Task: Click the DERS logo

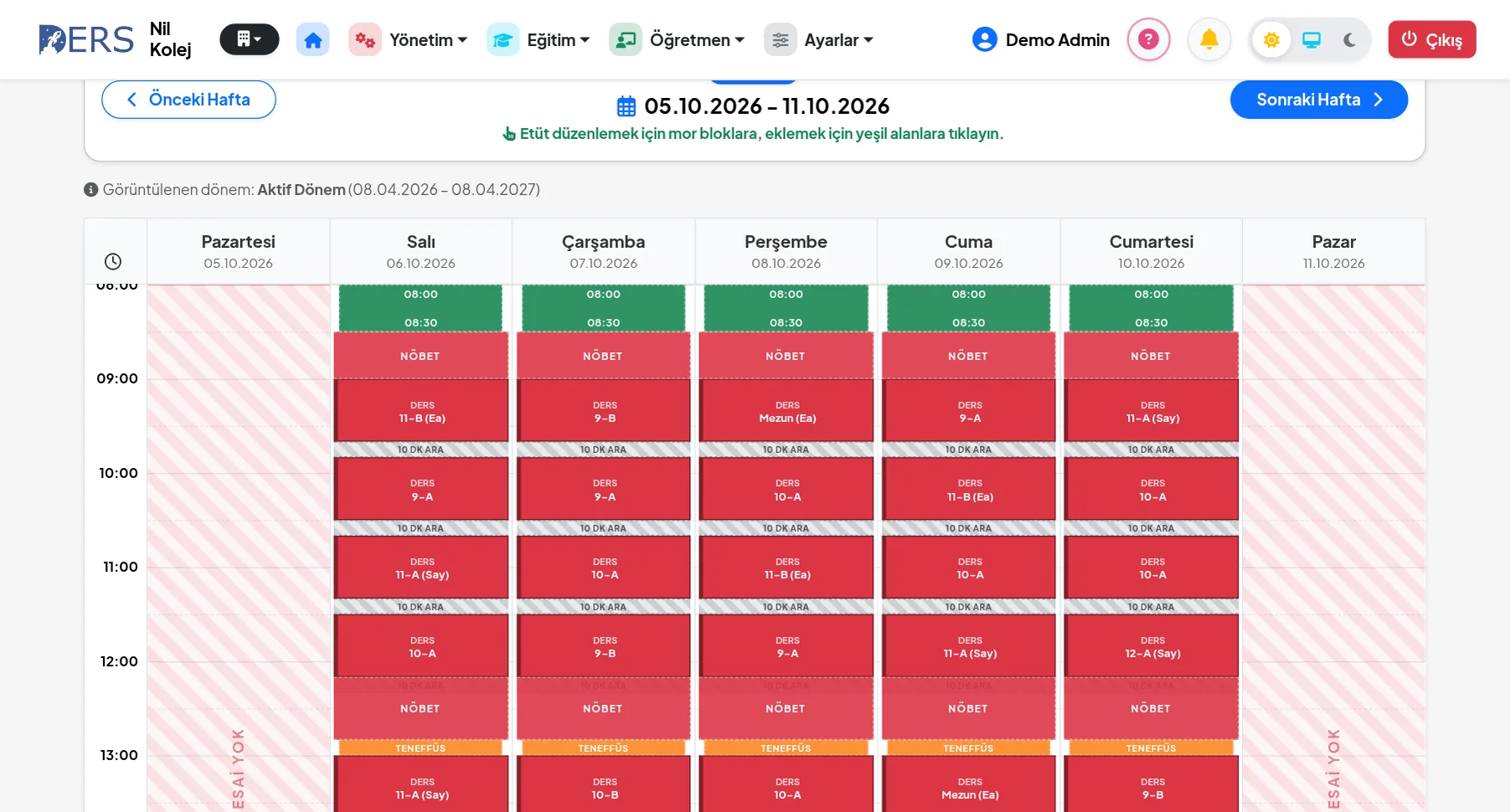Action: tap(86, 39)
